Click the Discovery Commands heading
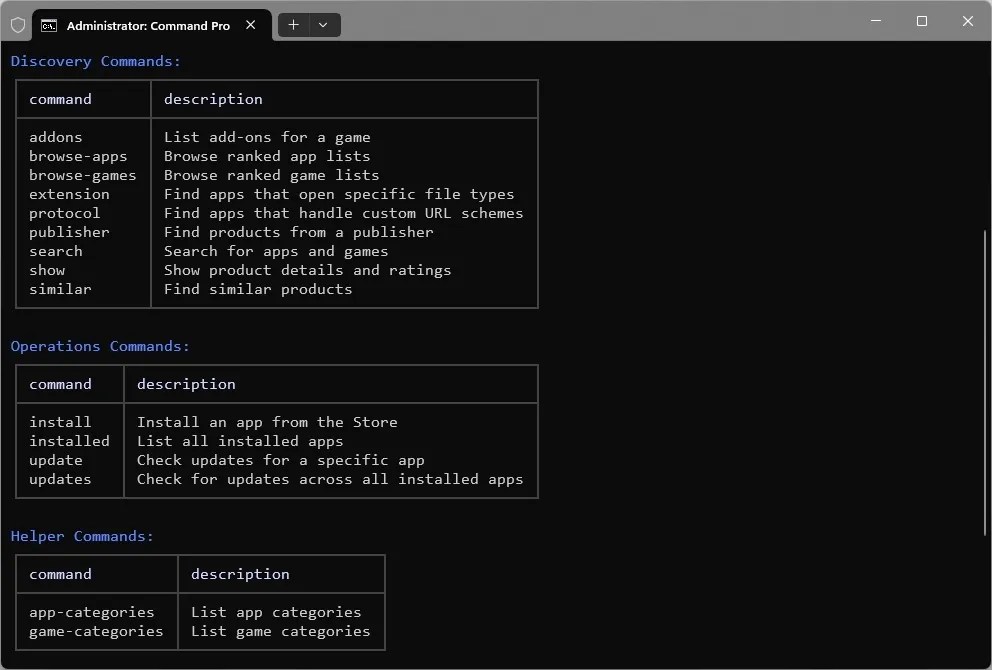The image size is (992, 670). click(95, 61)
